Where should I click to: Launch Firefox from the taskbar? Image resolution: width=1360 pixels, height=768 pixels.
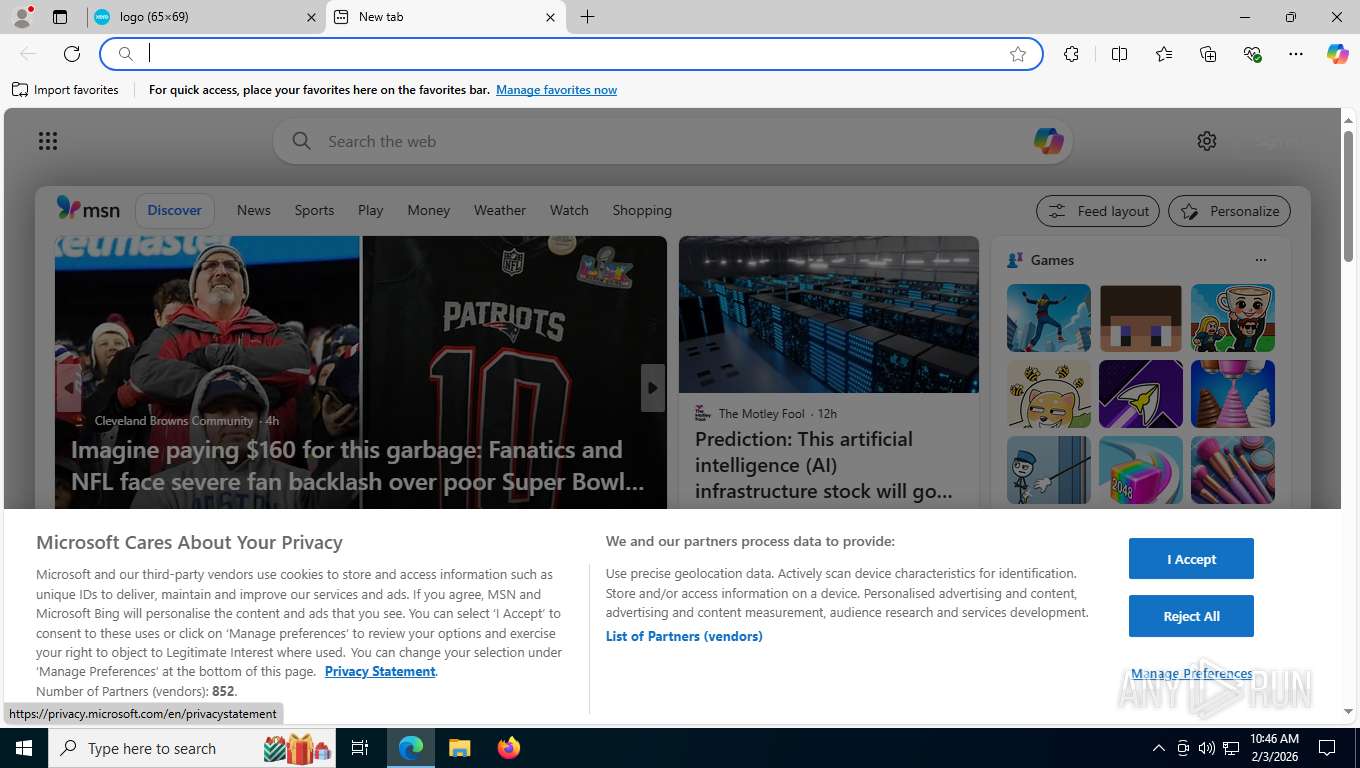click(509, 748)
